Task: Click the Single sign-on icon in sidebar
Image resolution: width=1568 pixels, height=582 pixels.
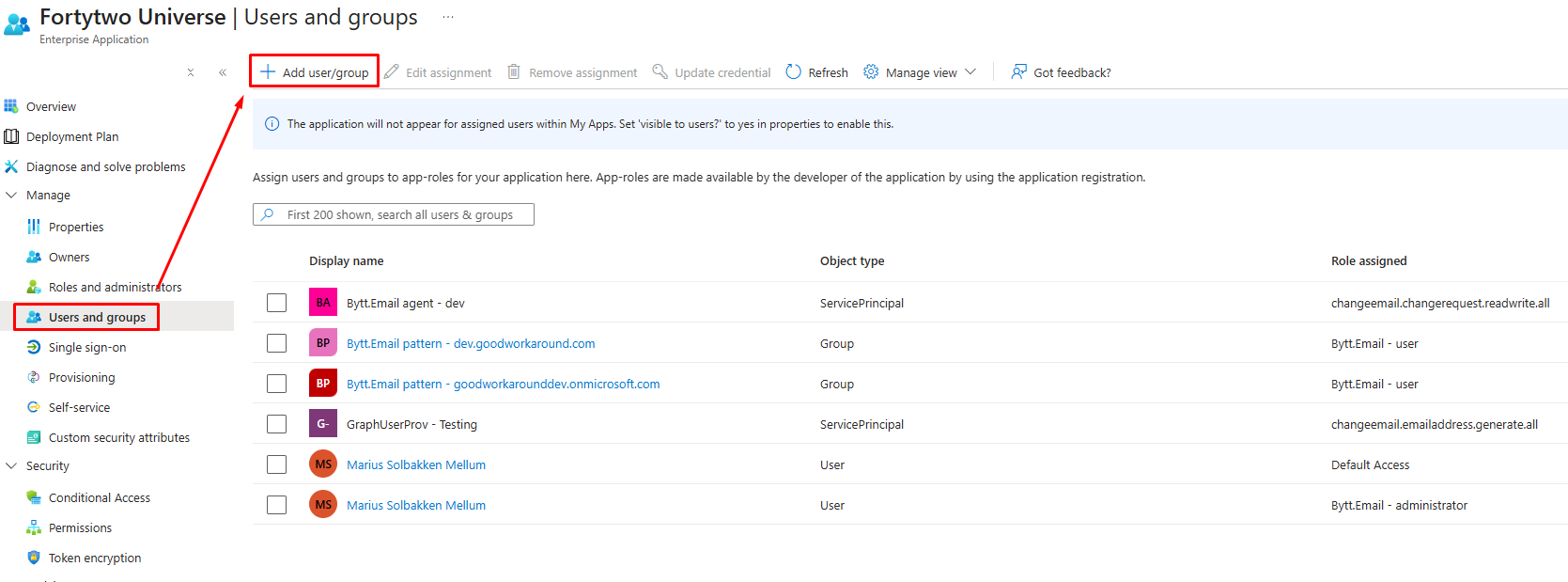Action: click(34, 347)
